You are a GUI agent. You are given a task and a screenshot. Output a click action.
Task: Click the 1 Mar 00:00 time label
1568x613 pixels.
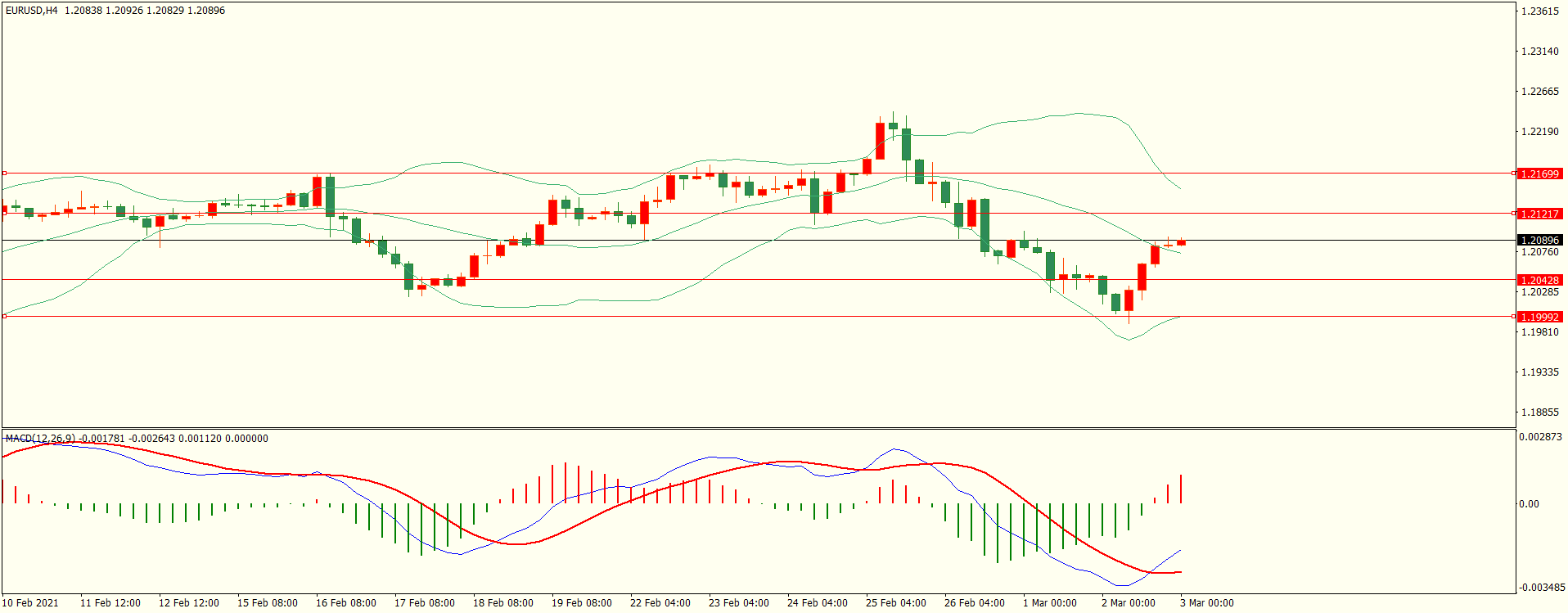(1049, 603)
